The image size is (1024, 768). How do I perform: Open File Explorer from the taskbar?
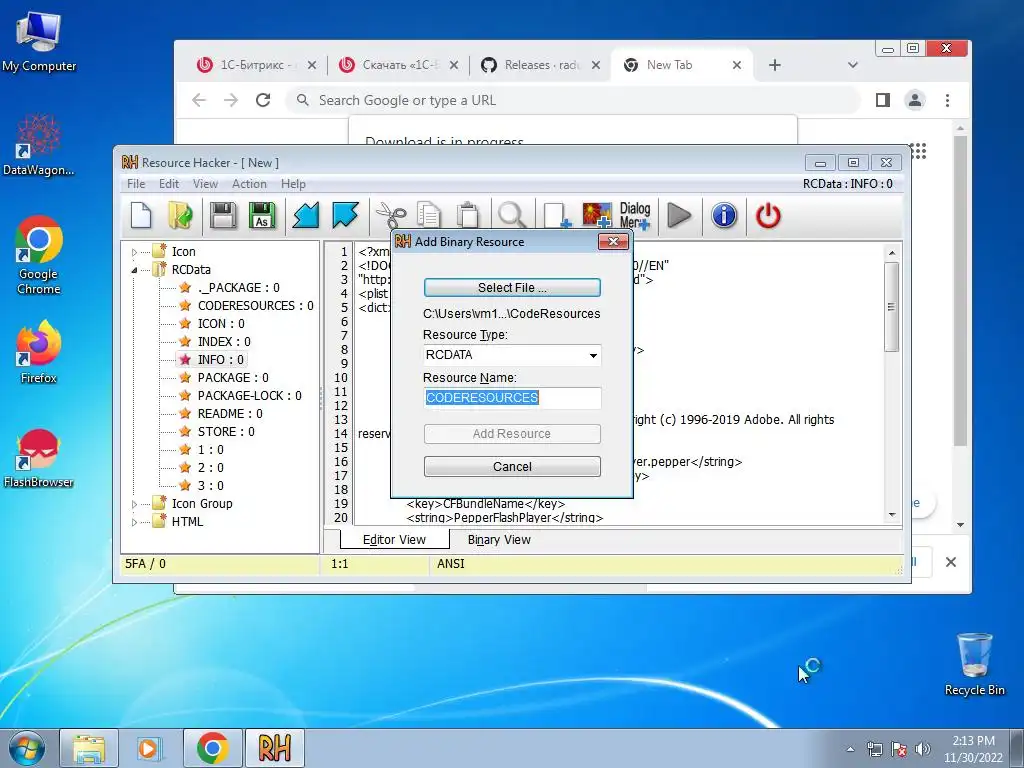pos(89,748)
